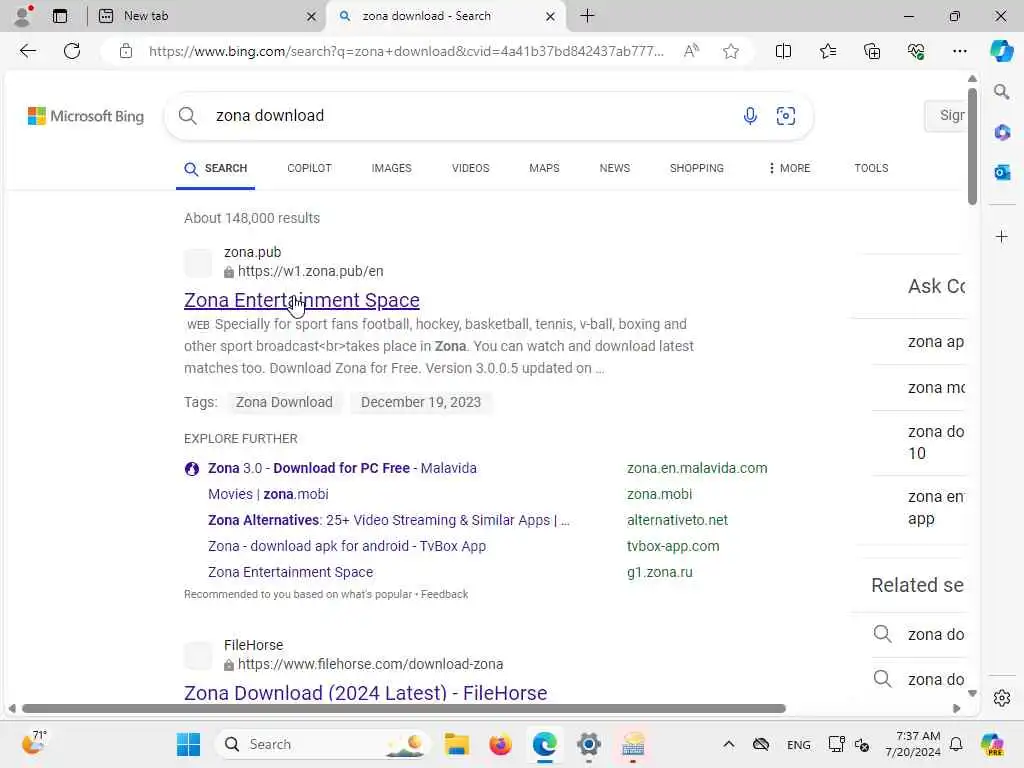Open Zona download apk TvBox link
The width and height of the screenshot is (1024, 768).
[347, 546]
